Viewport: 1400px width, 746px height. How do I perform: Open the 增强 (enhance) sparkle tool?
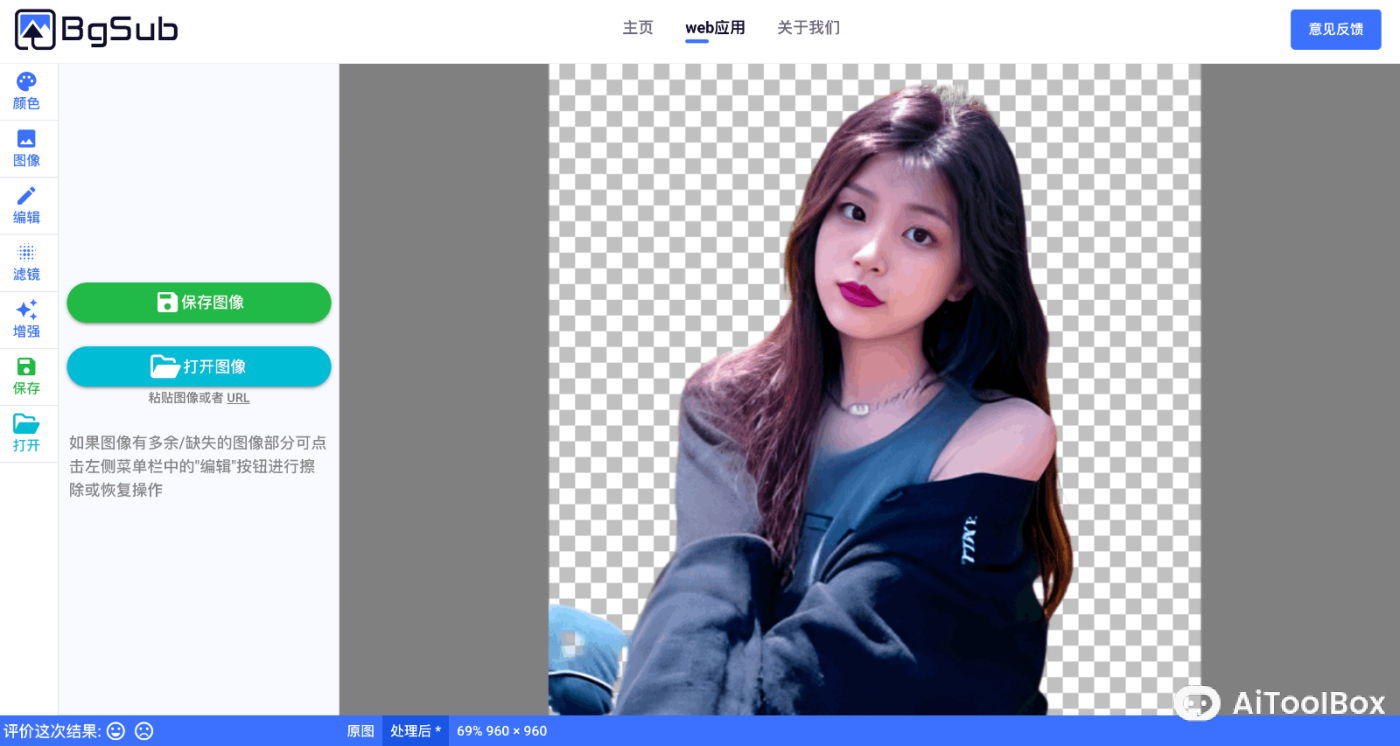27,319
